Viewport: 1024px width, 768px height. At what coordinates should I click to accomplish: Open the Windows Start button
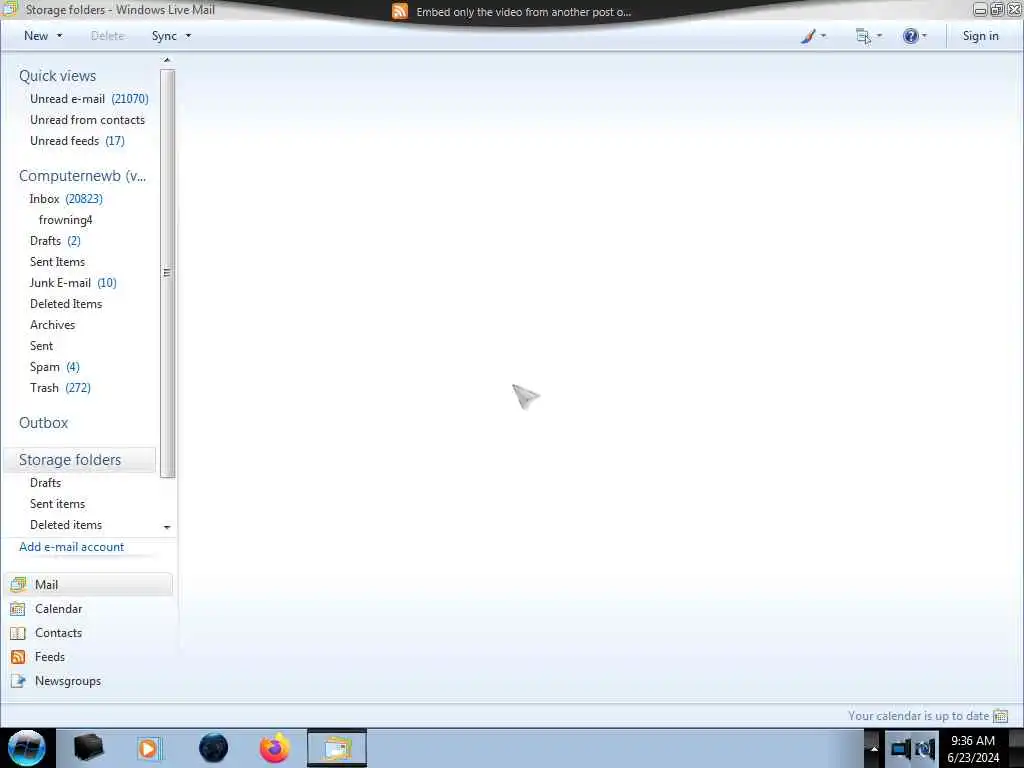27,748
